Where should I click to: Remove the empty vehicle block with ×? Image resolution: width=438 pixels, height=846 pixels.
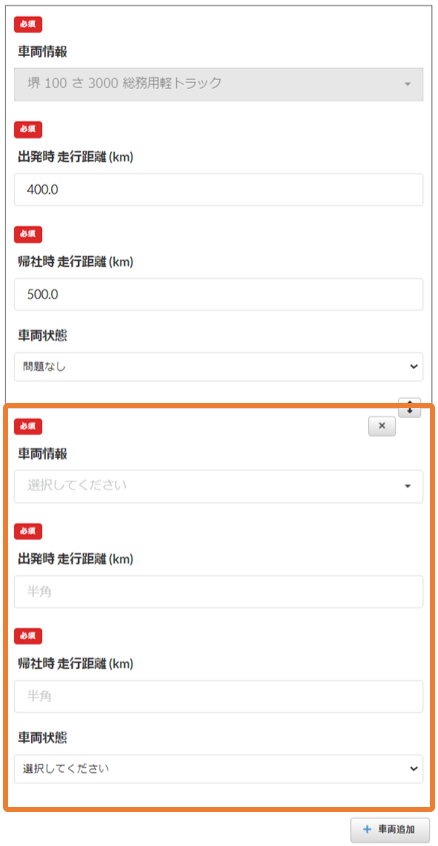382,426
